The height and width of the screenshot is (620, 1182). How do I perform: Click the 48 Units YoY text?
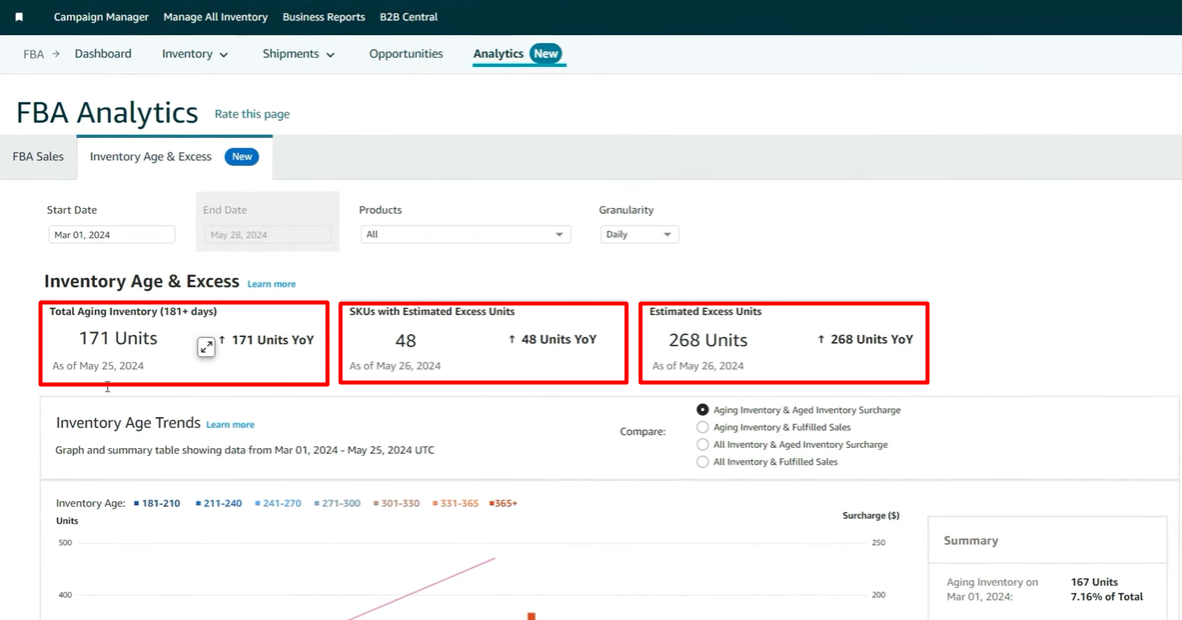[559, 339]
